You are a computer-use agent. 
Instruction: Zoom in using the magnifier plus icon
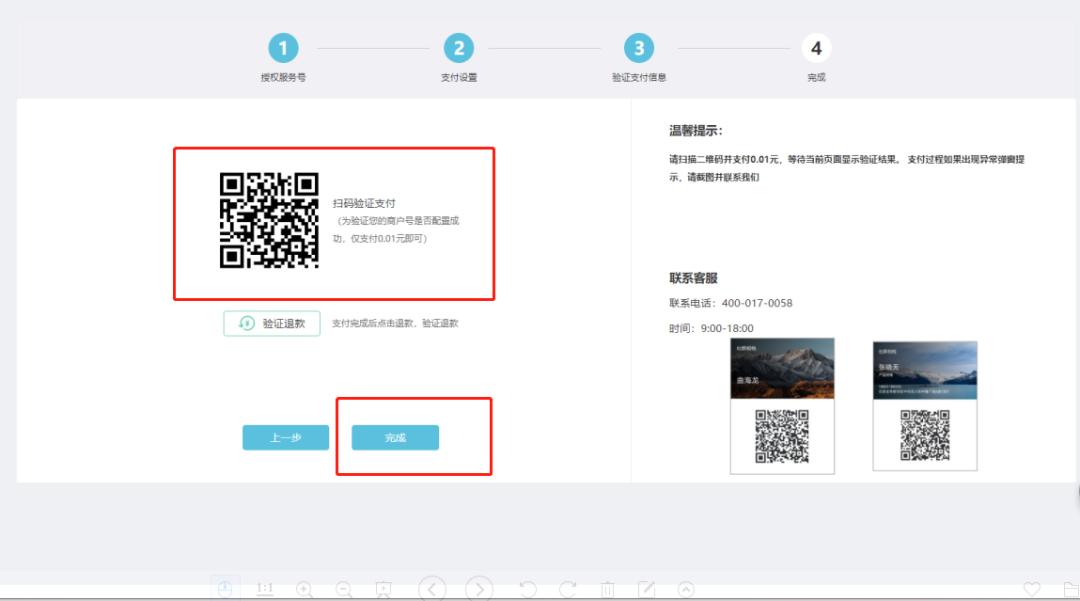[x=304, y=589]
